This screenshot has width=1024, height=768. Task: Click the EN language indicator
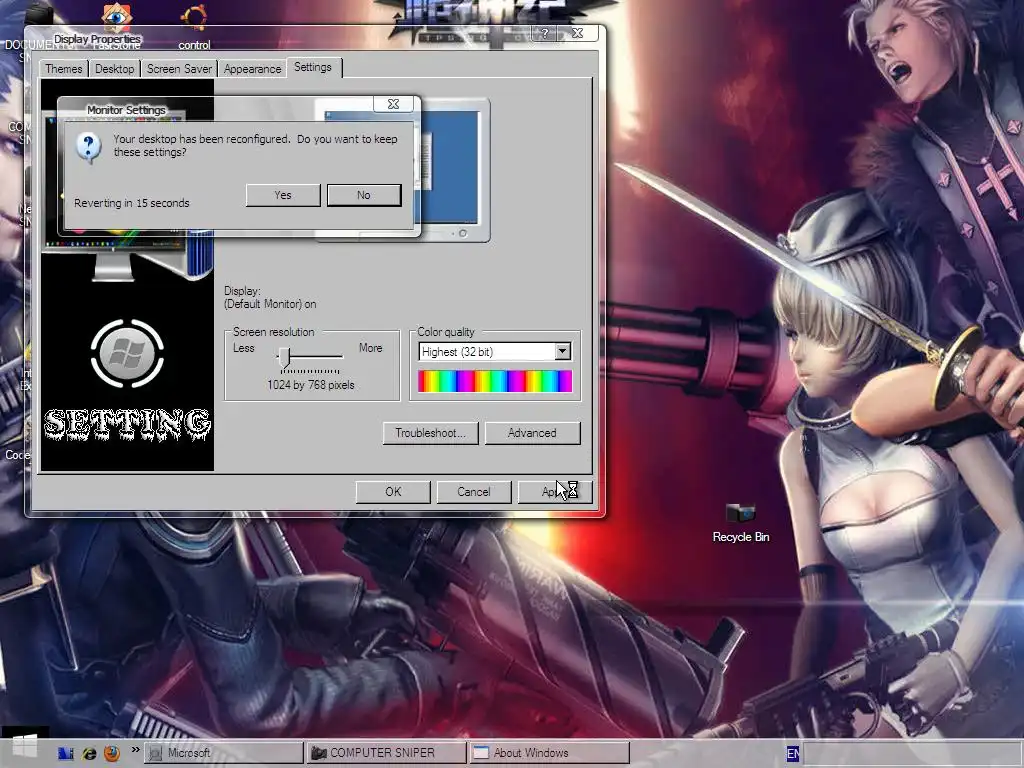(x=792, y=754)
